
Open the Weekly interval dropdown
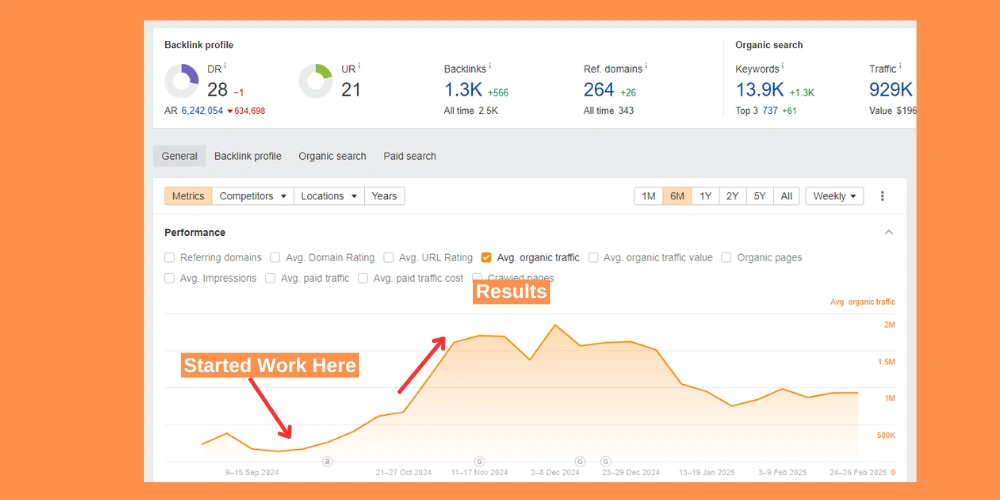click(x=834, y=196)
